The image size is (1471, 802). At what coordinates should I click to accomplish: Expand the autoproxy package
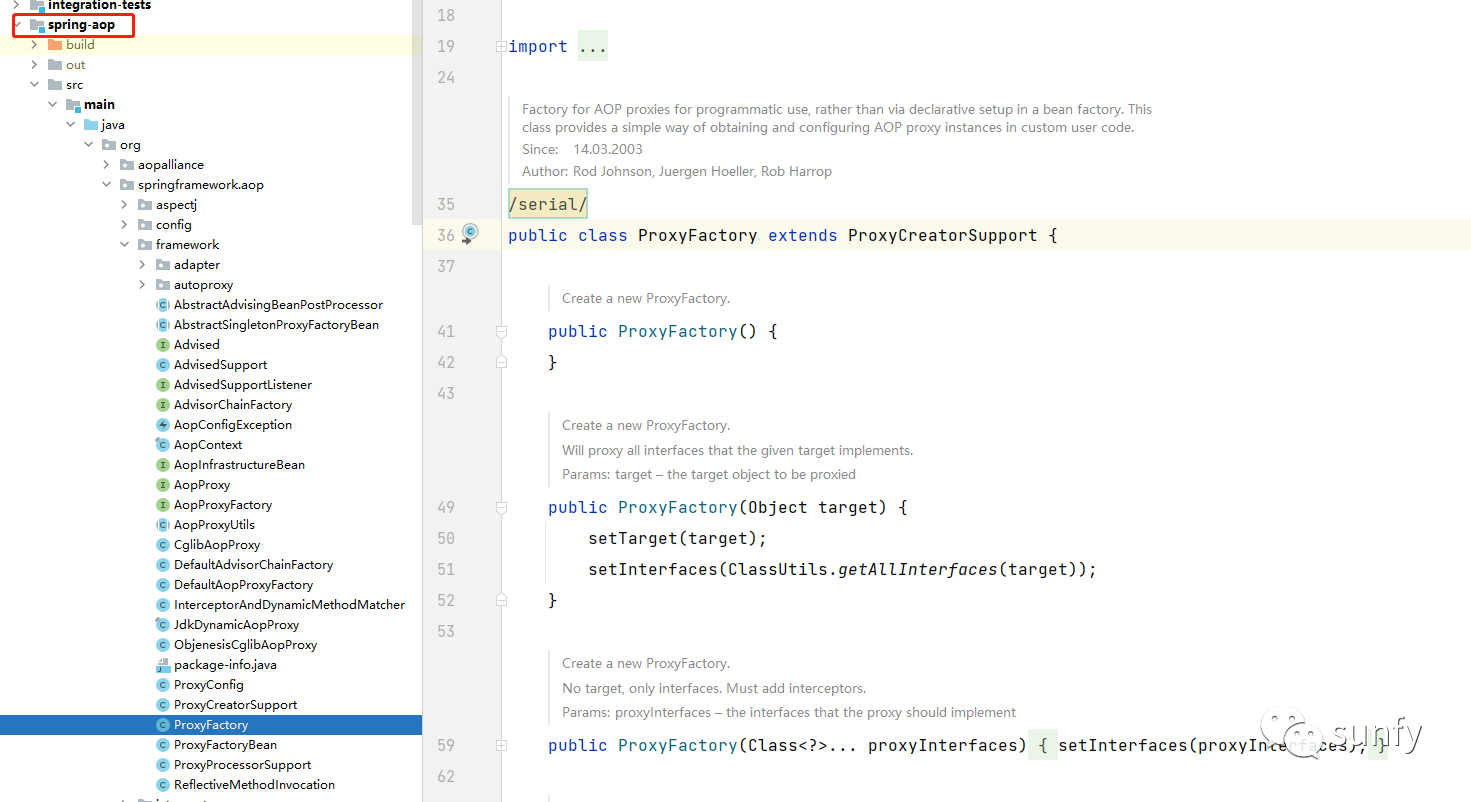pyautogui.click(x=143, y=285)
